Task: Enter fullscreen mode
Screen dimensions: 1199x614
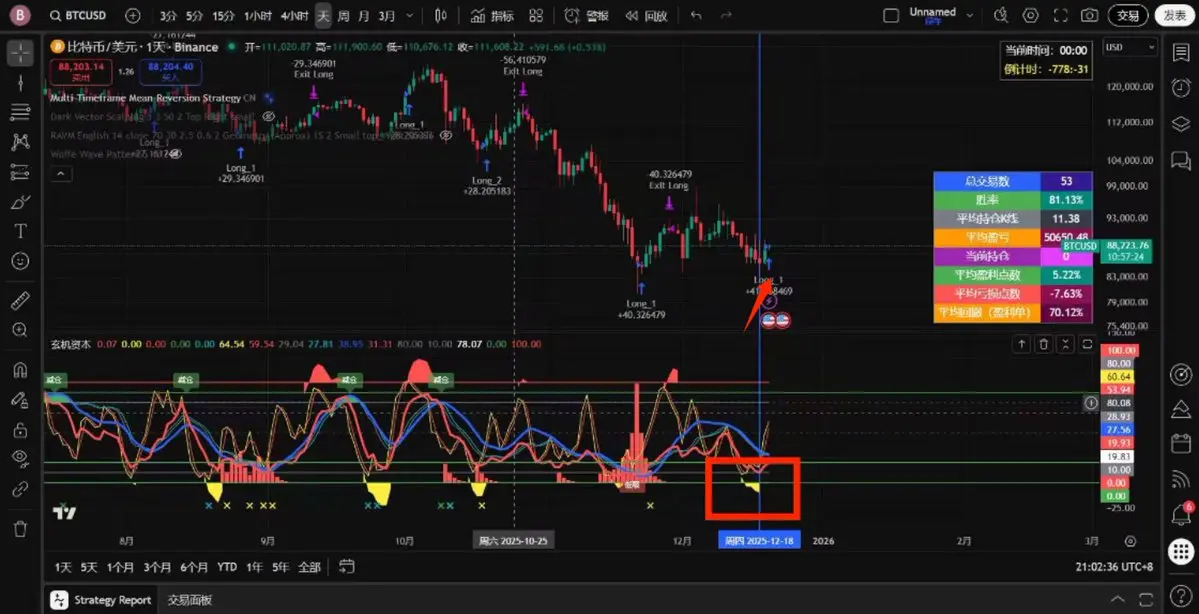Action: click(x=1060, y=15)
